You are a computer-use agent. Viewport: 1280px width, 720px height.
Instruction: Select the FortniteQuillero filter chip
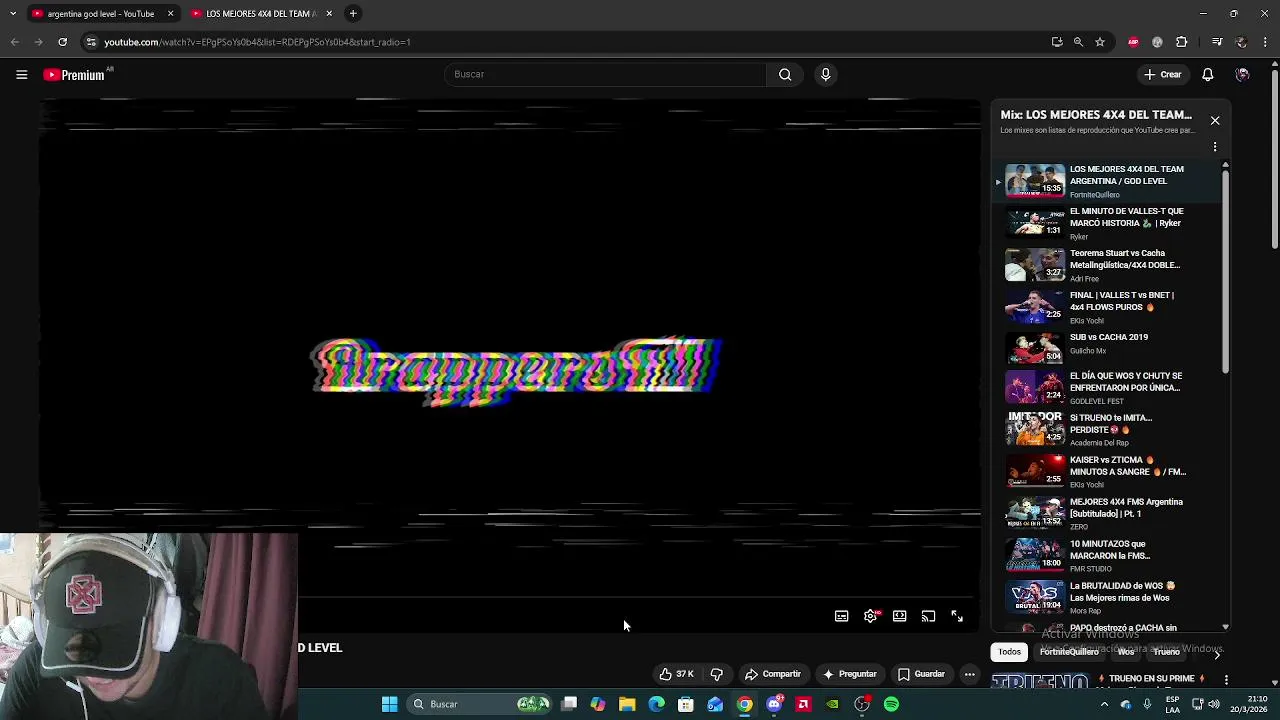click(1069, 652)
